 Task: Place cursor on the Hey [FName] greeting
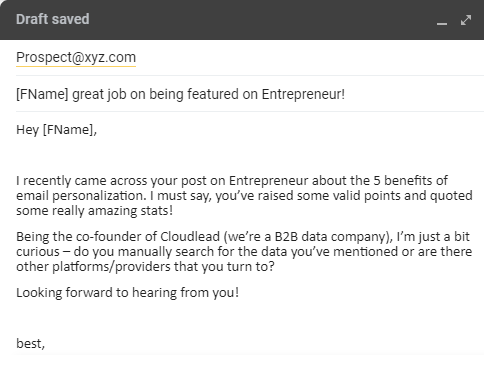coord(56,129)
